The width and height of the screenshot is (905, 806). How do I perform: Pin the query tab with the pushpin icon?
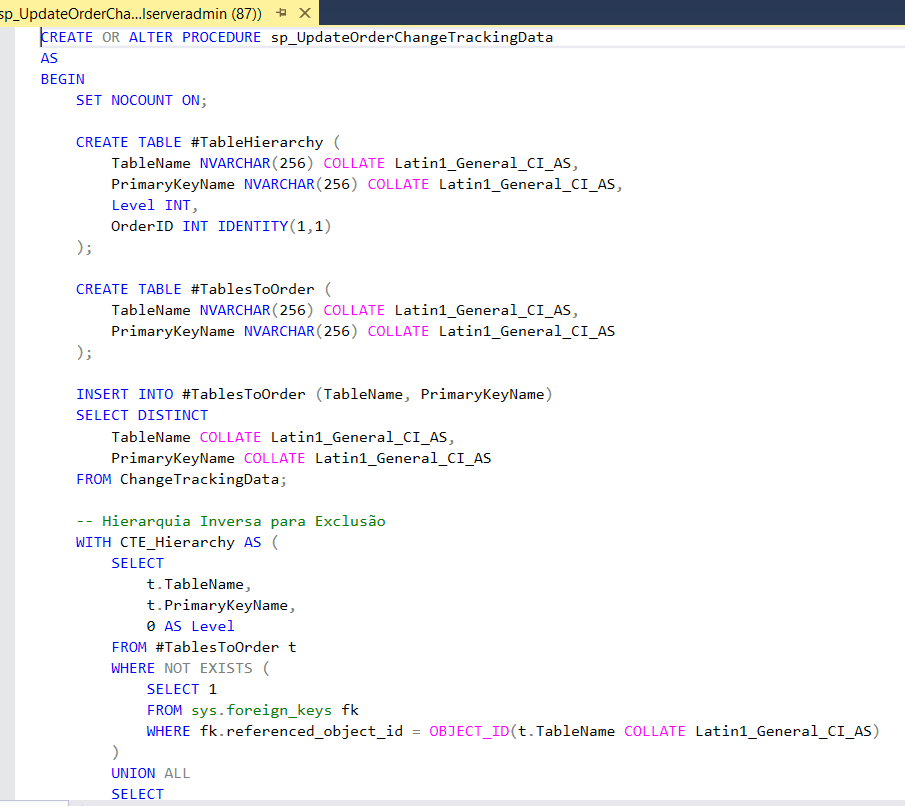point(282,13)
